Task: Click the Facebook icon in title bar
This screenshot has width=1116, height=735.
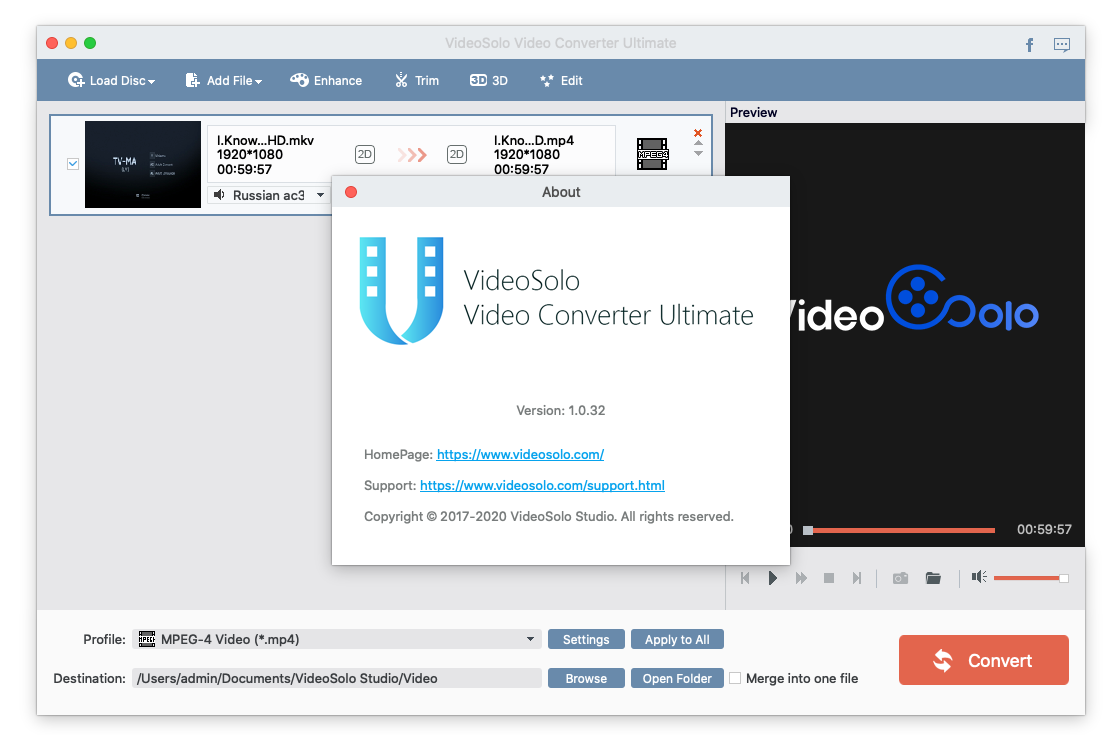Action: click(1030, 44)
